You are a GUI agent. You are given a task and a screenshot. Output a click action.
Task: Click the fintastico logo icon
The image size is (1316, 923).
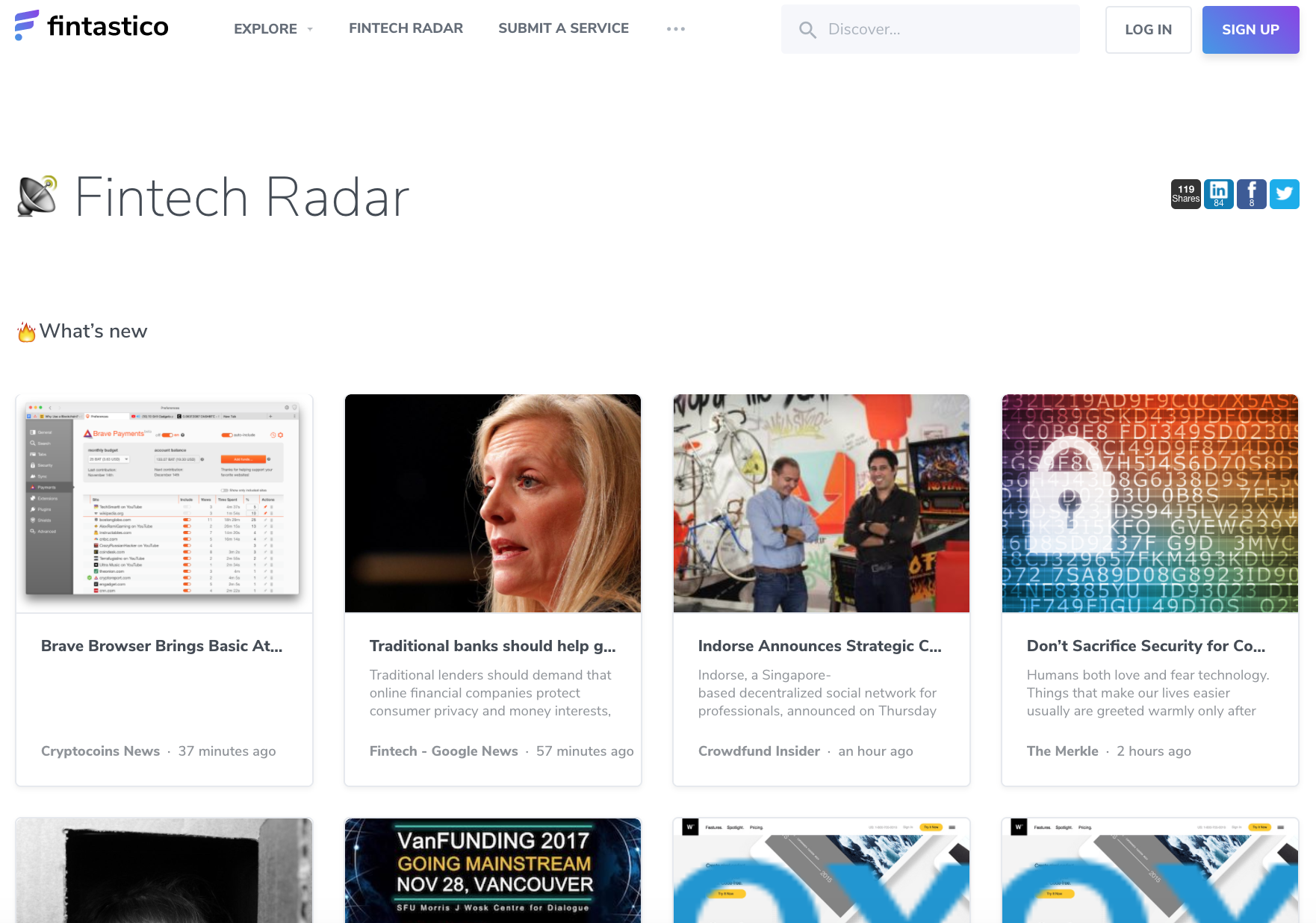pyautogui.click(x=27, y=25)
